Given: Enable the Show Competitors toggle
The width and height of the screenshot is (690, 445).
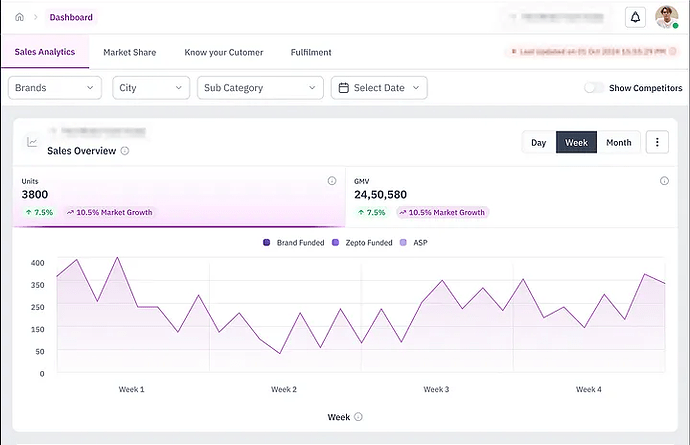Looking at the screenshot, I should click(x=594, y=88).
